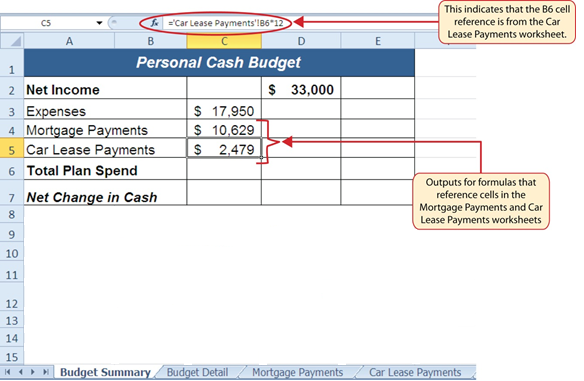Select column C header
Viewport: 584px width, 381px height.
(x=224, y=41)
